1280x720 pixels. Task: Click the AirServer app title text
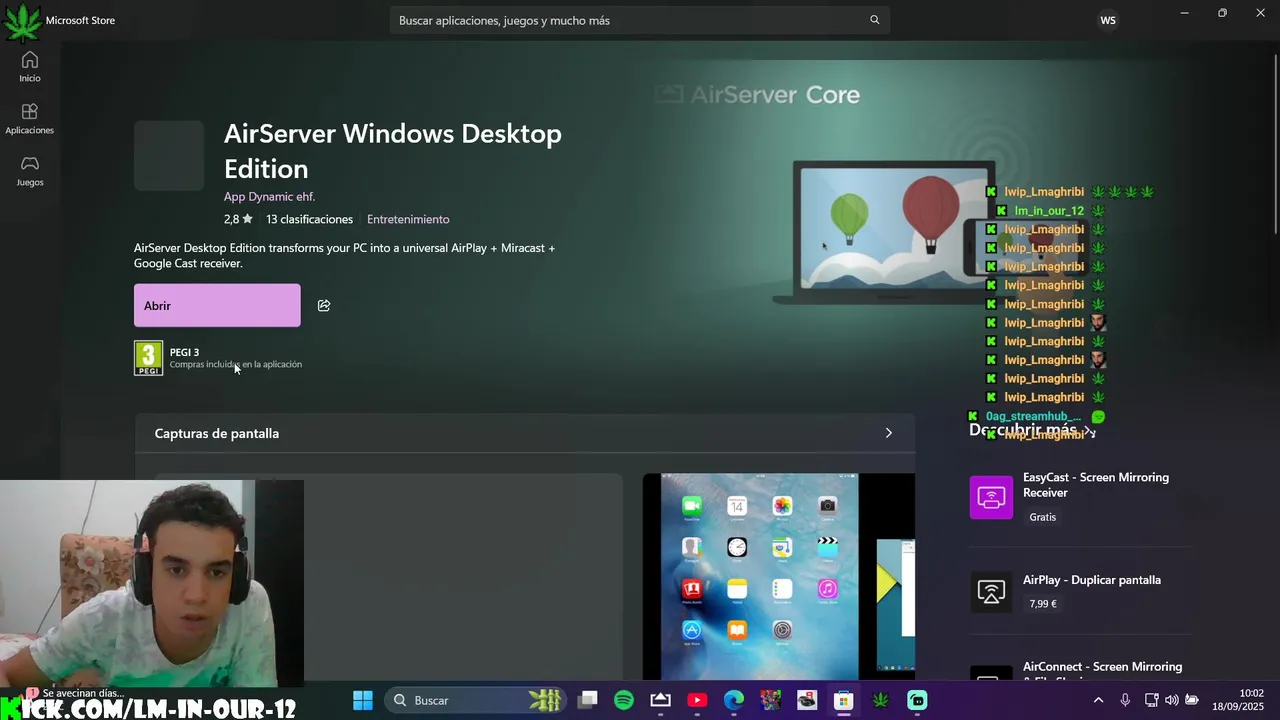tap(393, 150)
